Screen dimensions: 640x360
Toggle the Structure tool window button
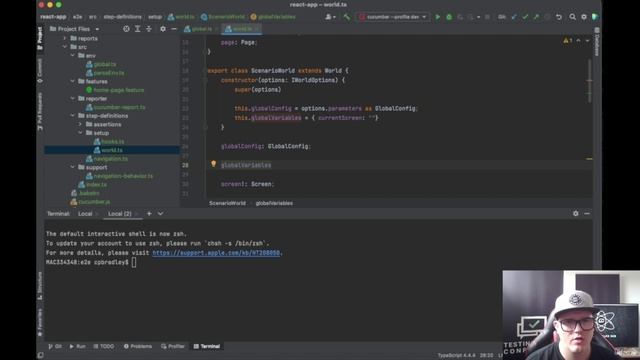point(40,286)
